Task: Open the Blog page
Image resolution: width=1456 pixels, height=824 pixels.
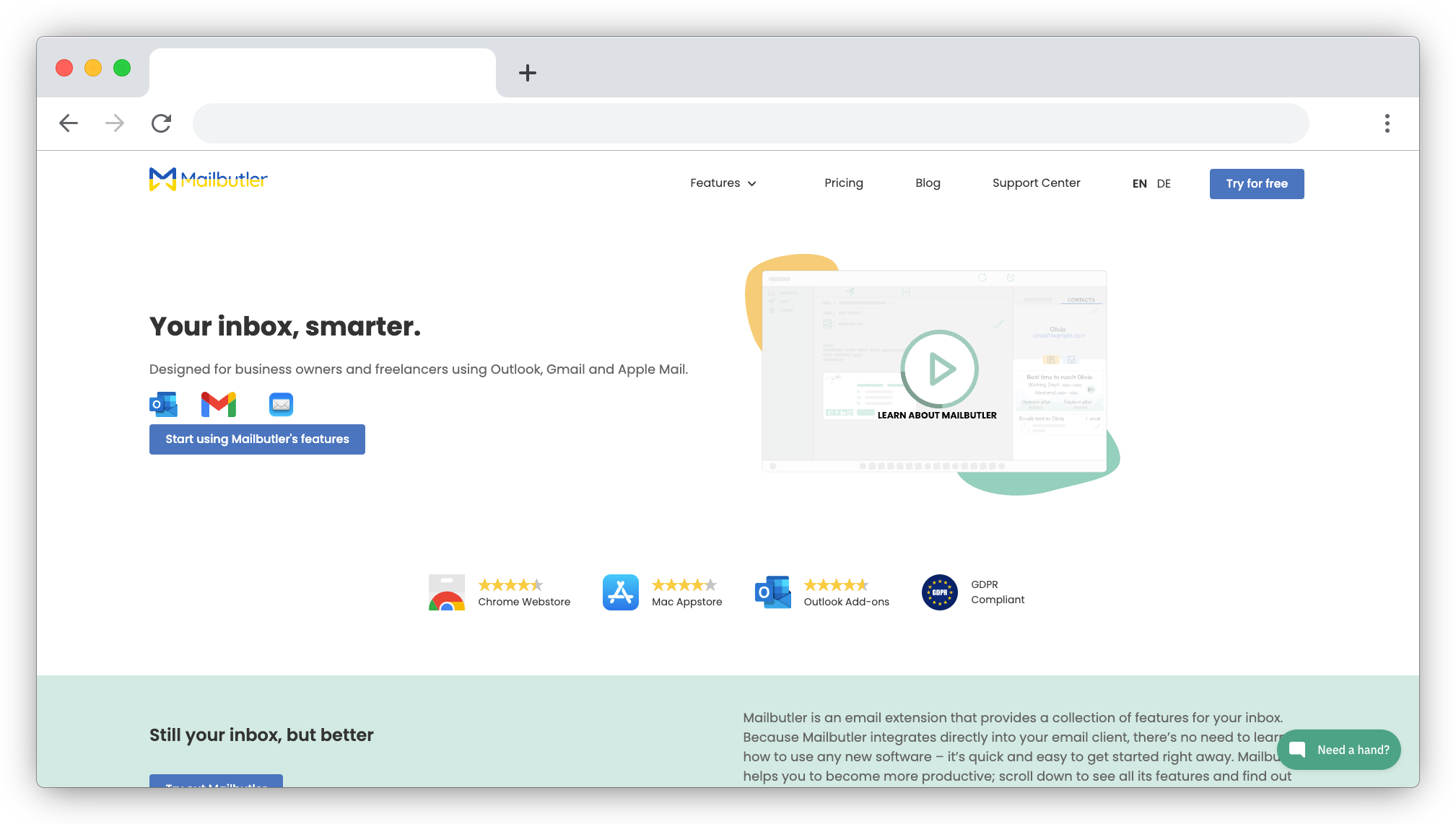Action: pos(928,183)
